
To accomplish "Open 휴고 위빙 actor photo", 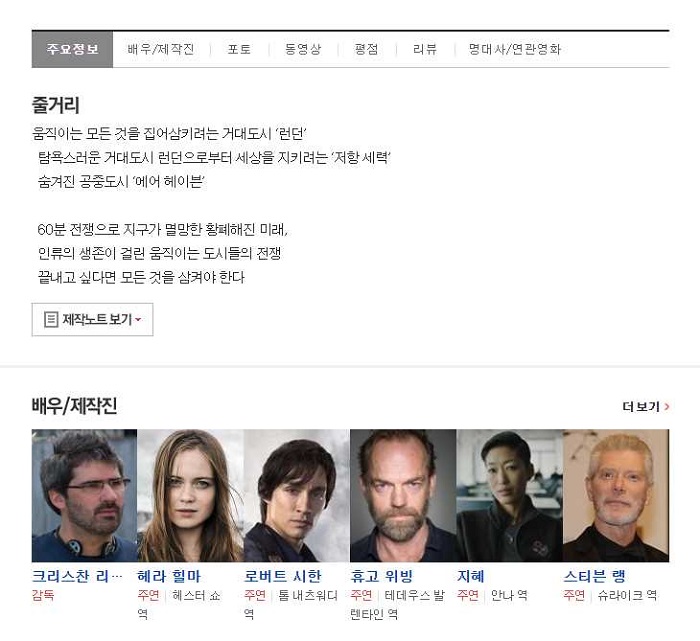I will click(403, 495).
